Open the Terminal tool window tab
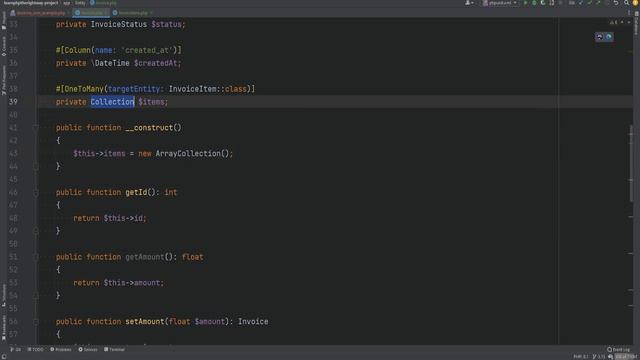Image resolution: width=640 pixels, height=360 pixels. pos(114,349)
